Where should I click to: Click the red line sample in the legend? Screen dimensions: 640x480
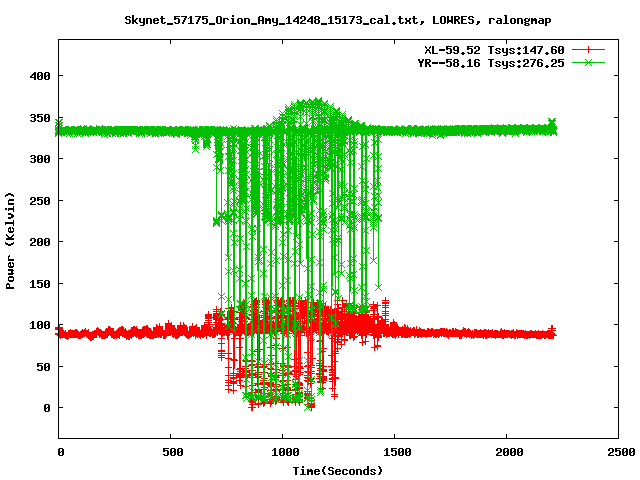pos(588,50)
